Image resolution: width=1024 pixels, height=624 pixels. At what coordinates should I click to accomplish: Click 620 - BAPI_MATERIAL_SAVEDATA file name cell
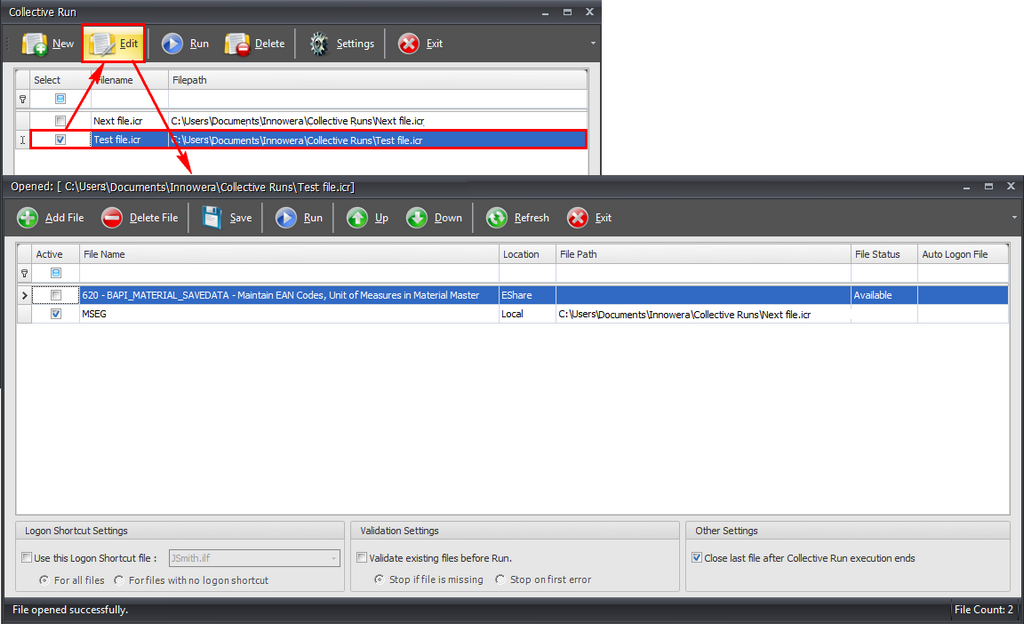(x=289, y=295)
